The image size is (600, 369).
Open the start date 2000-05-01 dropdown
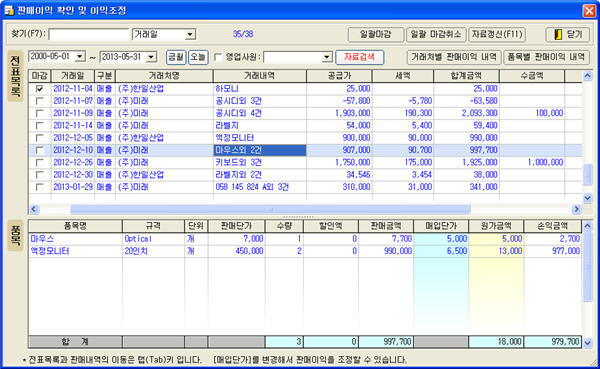[x=80, y=57]
